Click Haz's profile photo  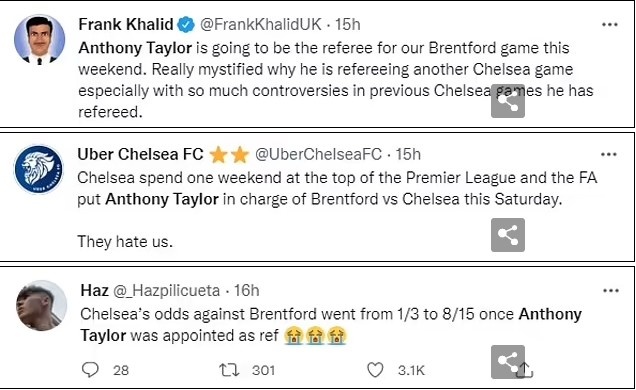click(x=41, y=305)
